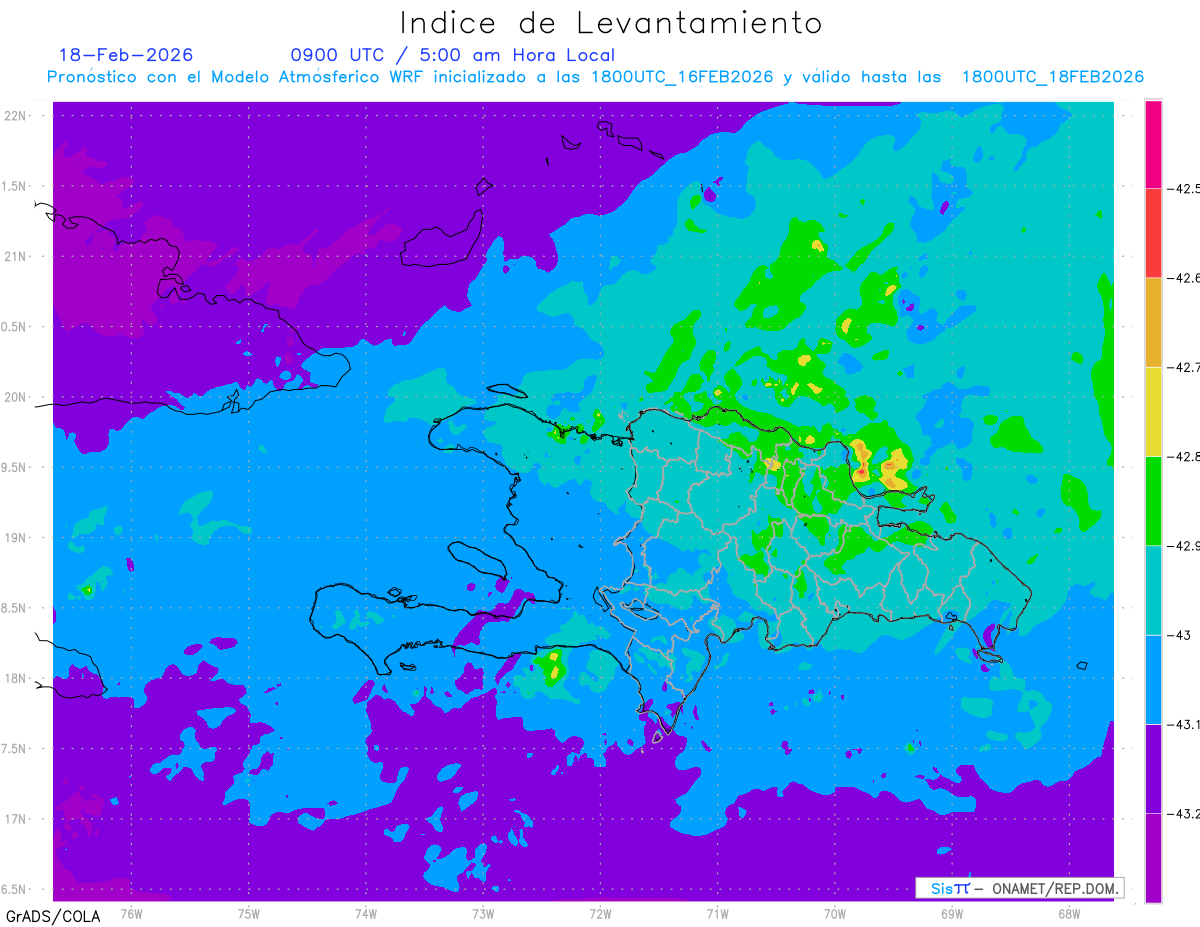Click the green swatch in the color legend
1200x927 pixels.
pos(1153,500)
